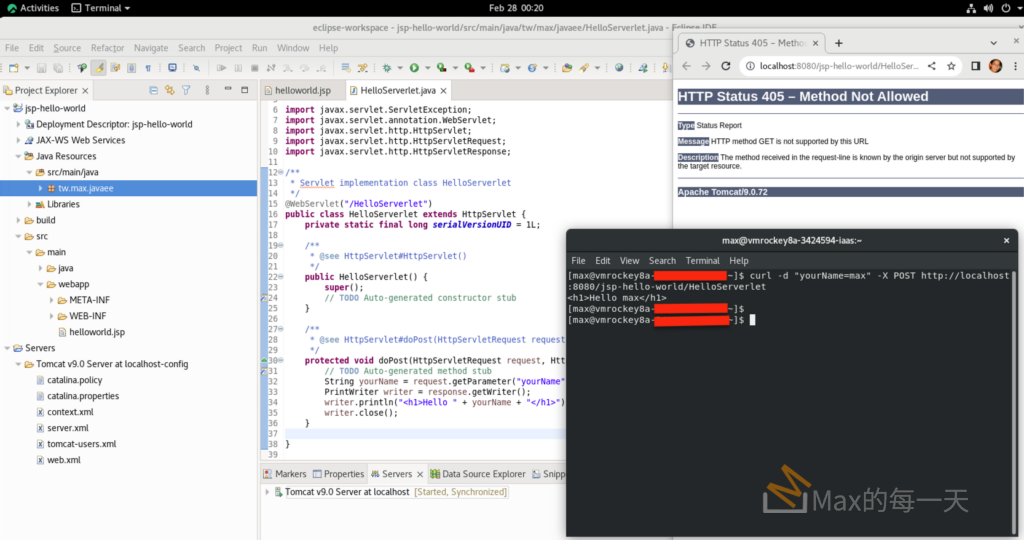1024x540 pixels.
Task: Open the browser side panel icon
Action: (976, 66)
